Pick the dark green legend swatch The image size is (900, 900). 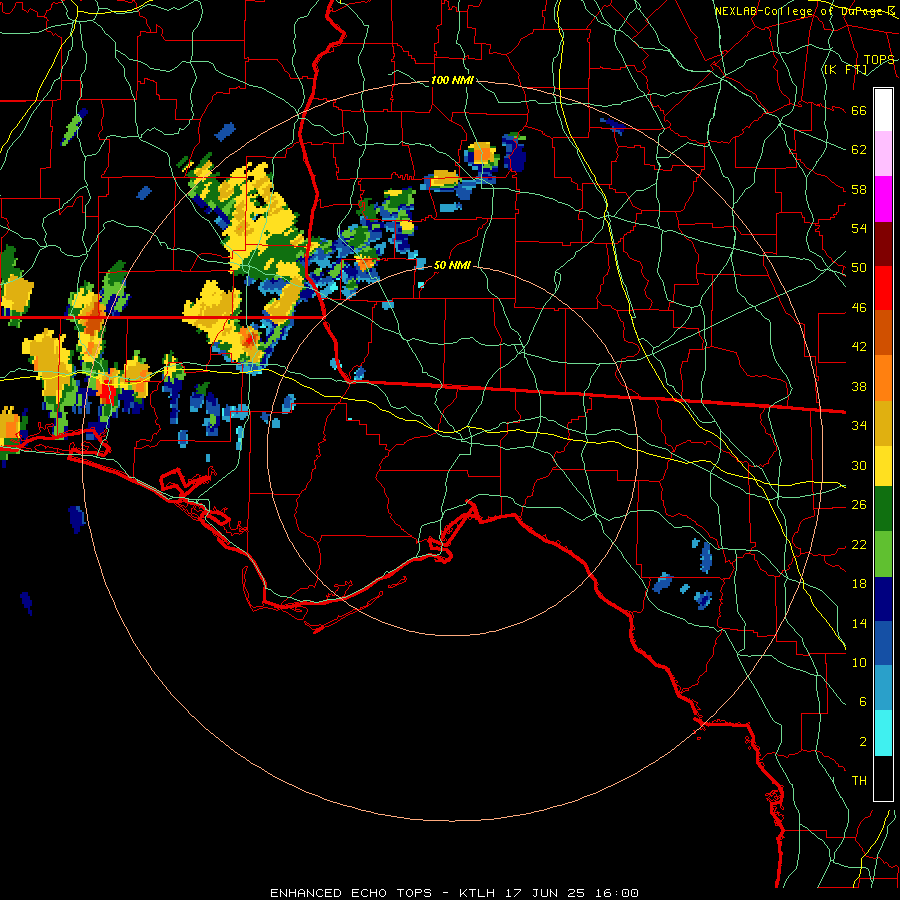(x=883, y=509)
